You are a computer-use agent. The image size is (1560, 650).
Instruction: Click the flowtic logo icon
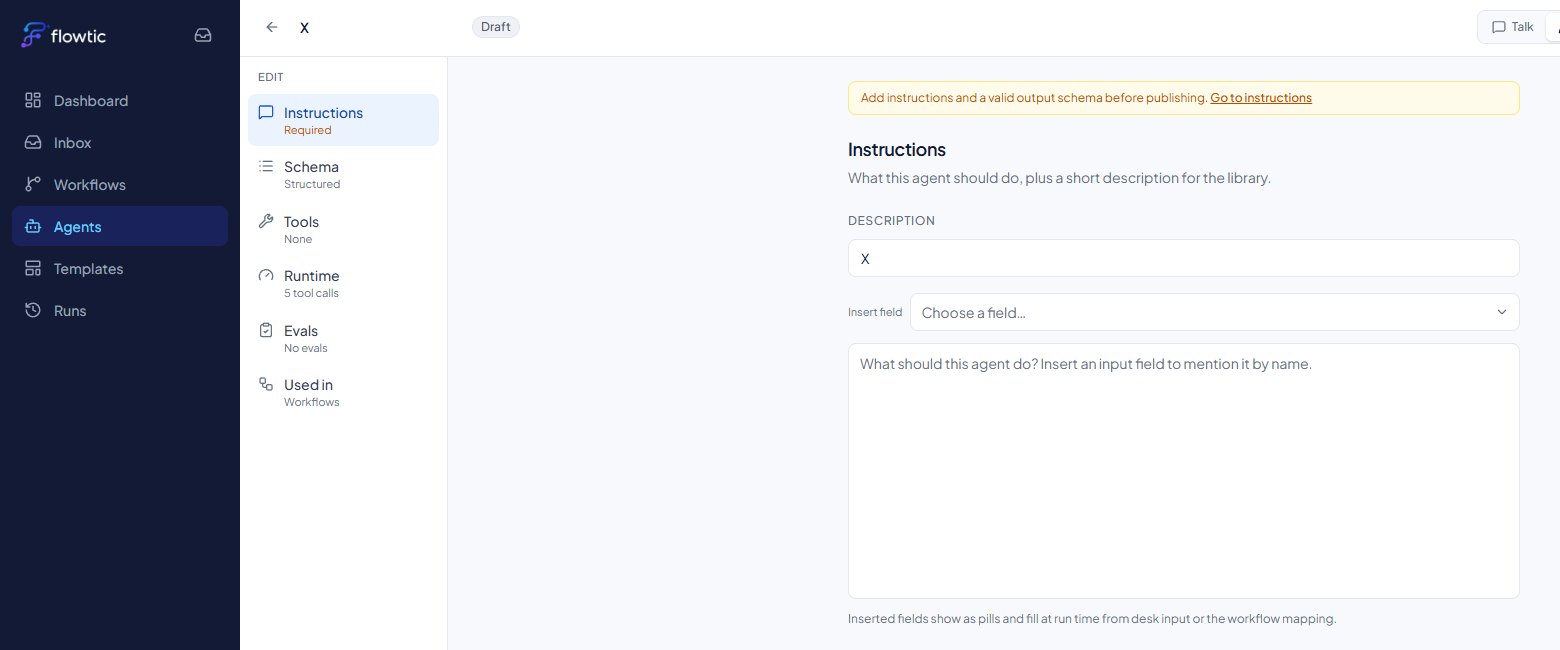[35, 35]
